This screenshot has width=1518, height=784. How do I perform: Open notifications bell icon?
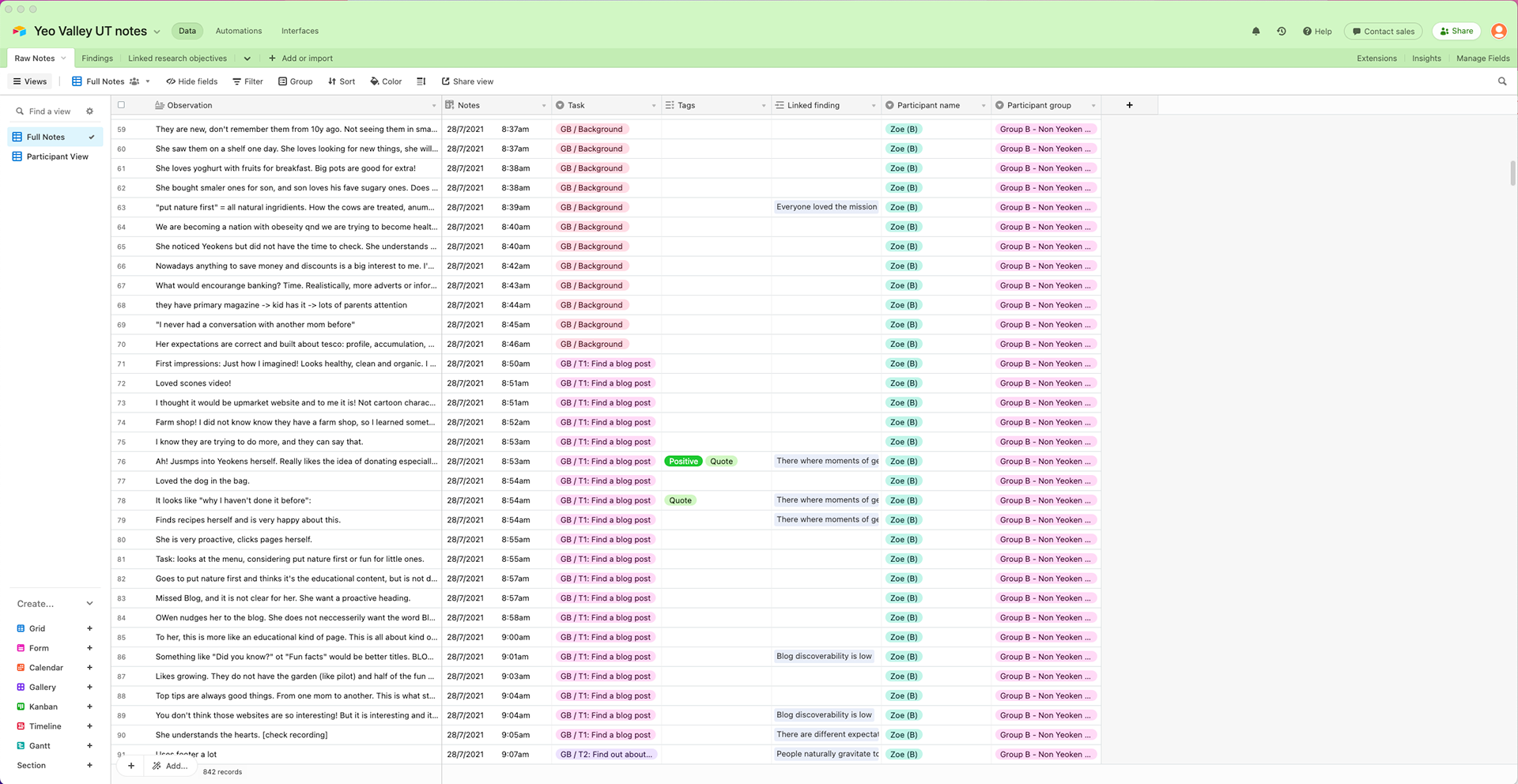1256,32
